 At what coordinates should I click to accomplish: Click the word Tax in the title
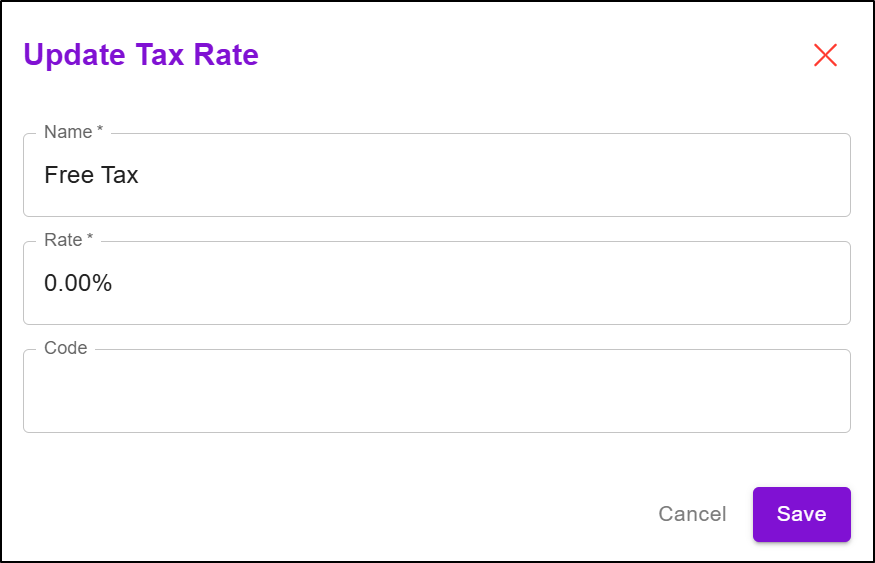pyautogui.click(x=160, y=55)
